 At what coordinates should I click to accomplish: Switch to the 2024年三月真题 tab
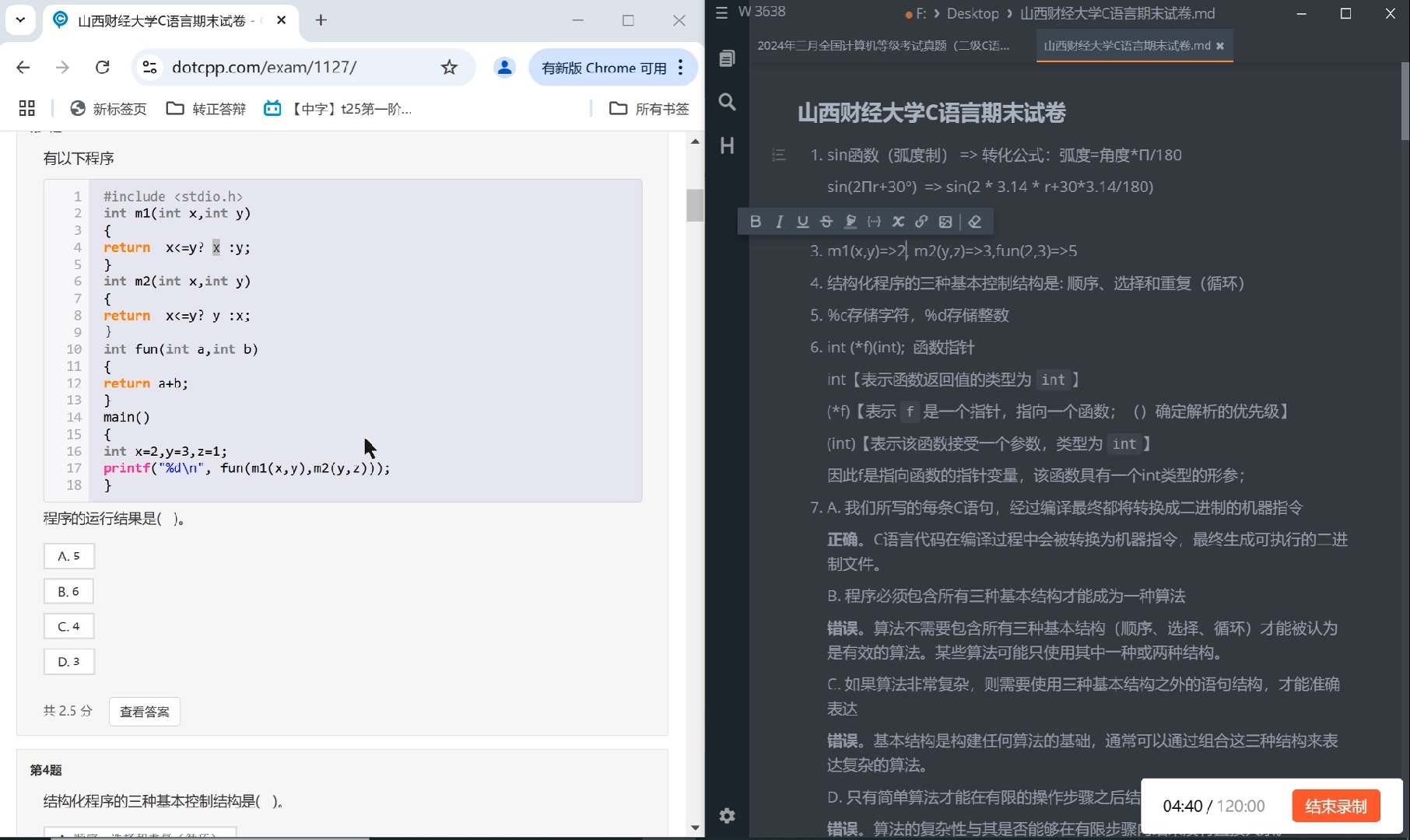click(883, 46)
